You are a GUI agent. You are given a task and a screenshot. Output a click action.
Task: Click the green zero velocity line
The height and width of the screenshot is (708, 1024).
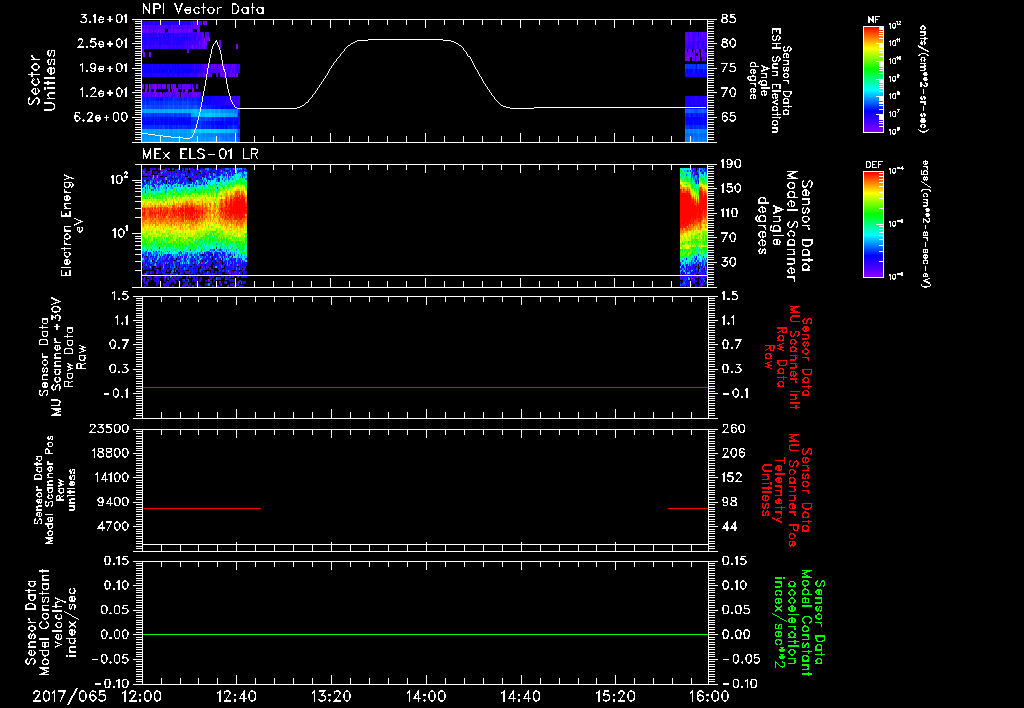click(x=425, y=634)
